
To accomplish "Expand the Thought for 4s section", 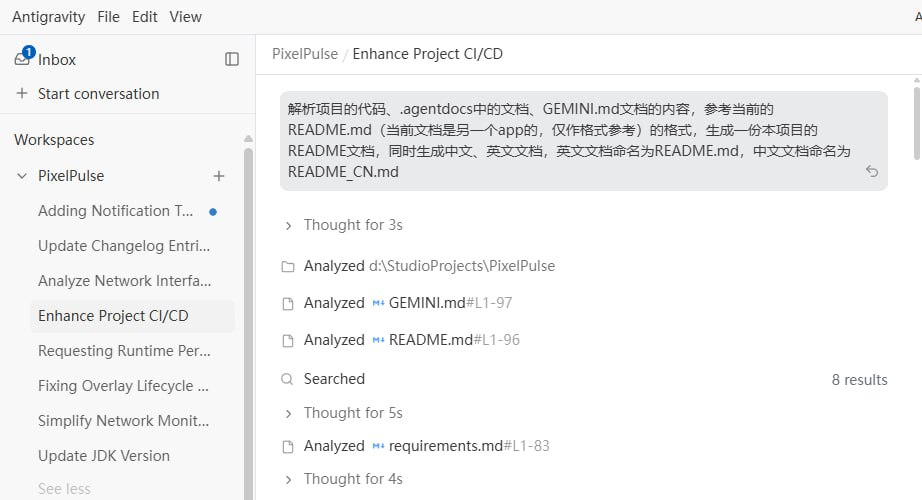I will coord(288,479).
